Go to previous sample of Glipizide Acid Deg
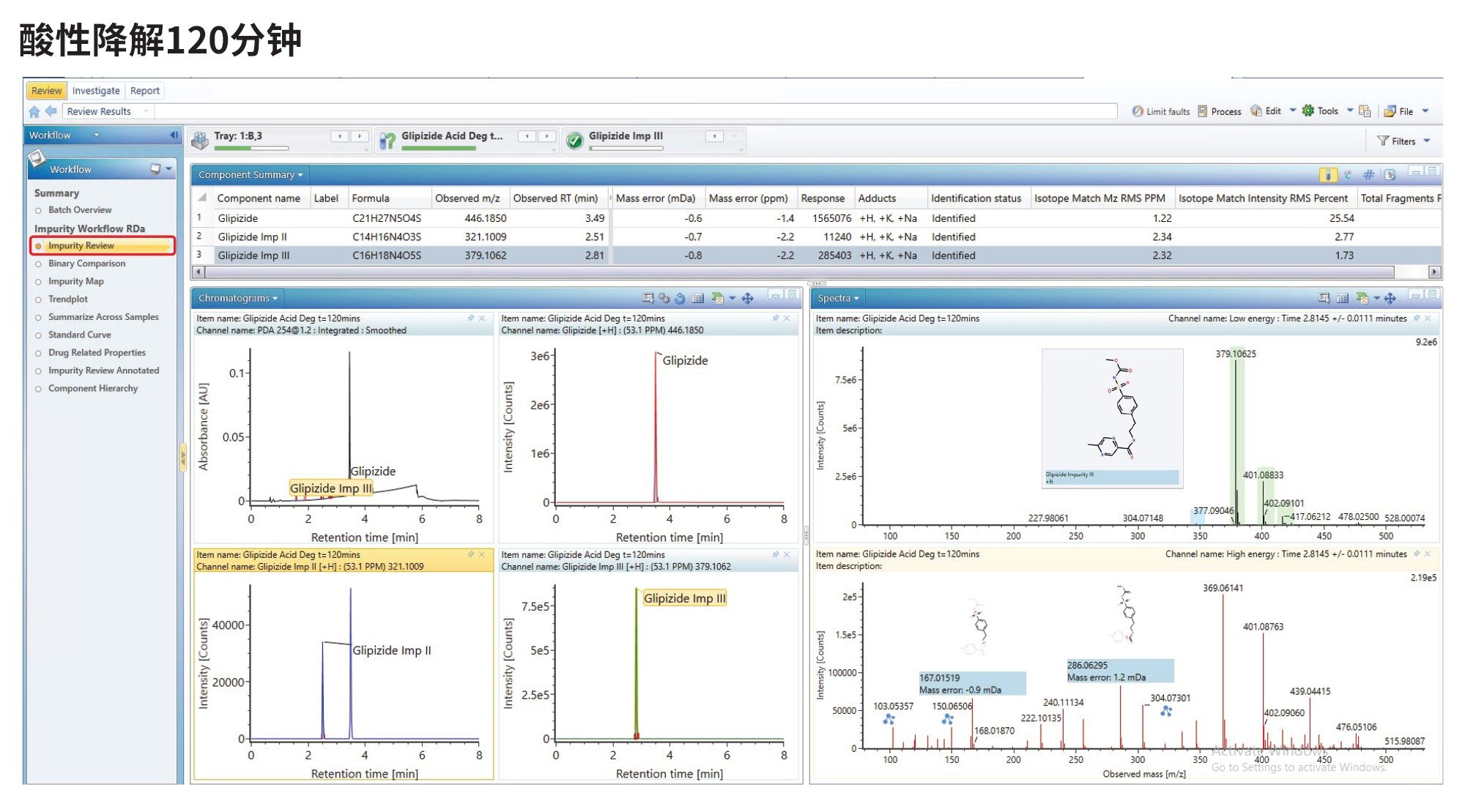 point(527,136)
